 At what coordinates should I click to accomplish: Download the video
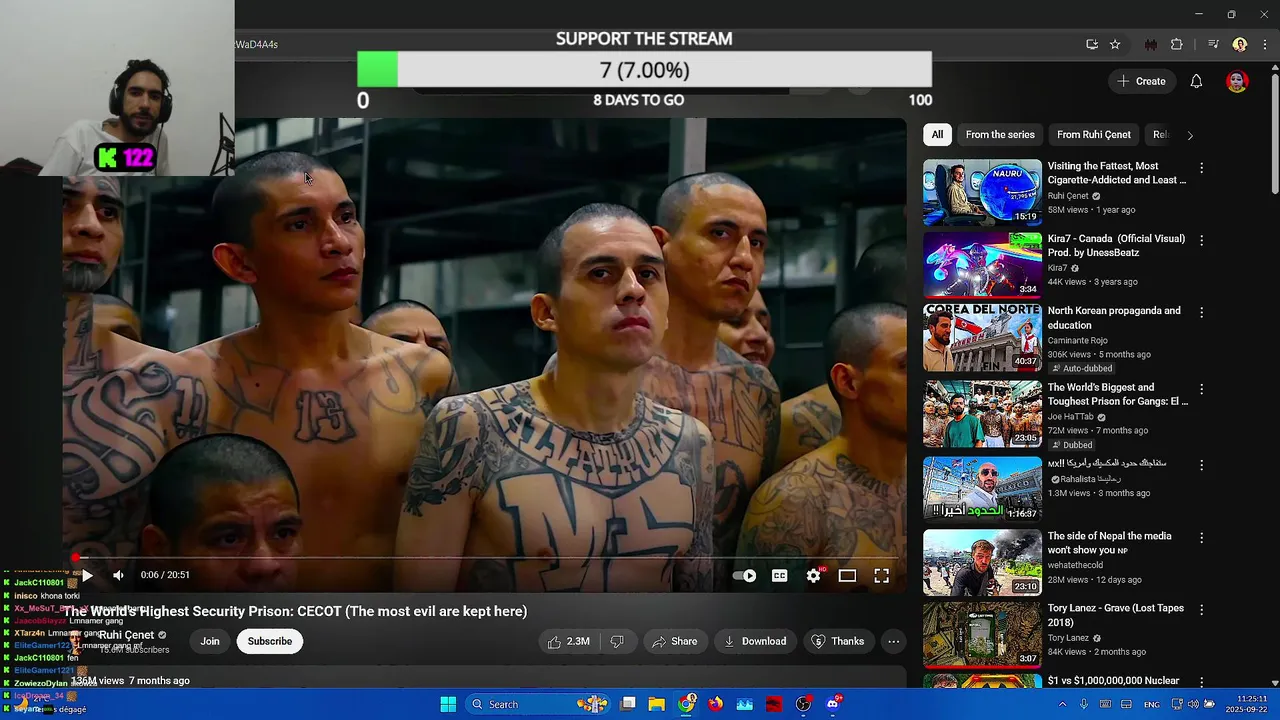pos(756,641)
